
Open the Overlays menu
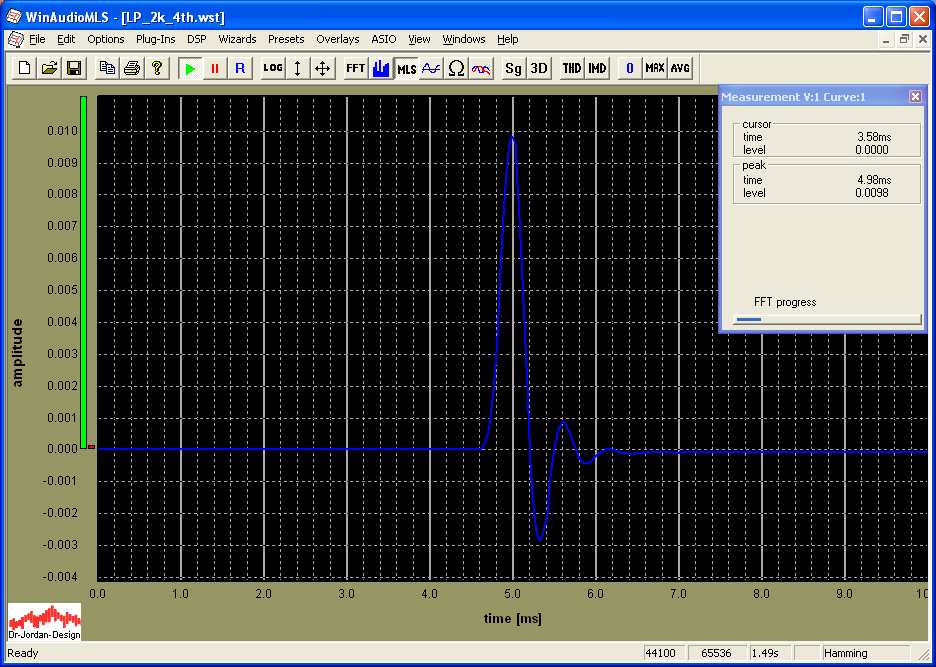click(x=337, y=39)
